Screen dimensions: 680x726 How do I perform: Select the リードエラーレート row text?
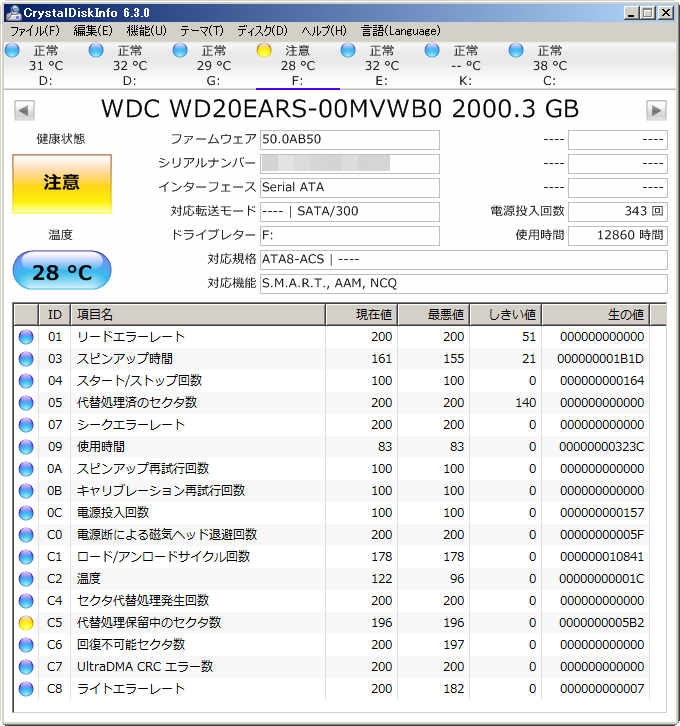pyautogui.click(x=131, y=337)
